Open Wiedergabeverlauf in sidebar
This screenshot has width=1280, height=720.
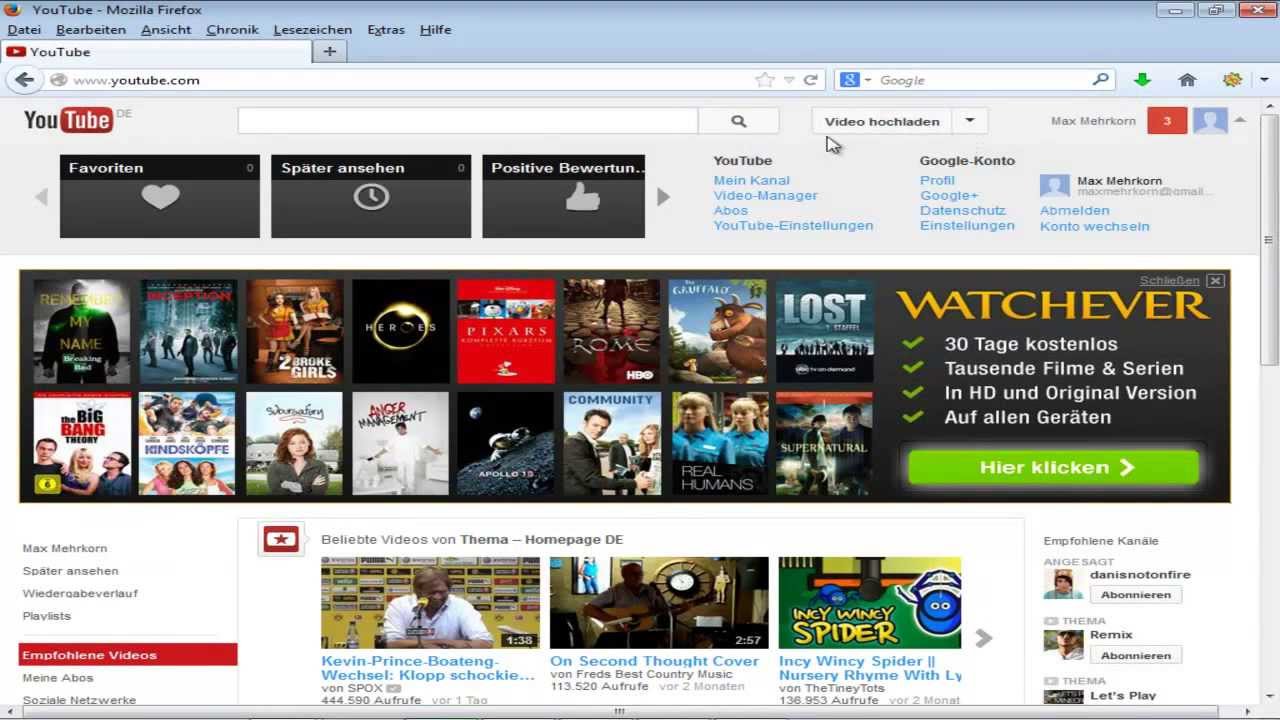[x=80, y=593]
